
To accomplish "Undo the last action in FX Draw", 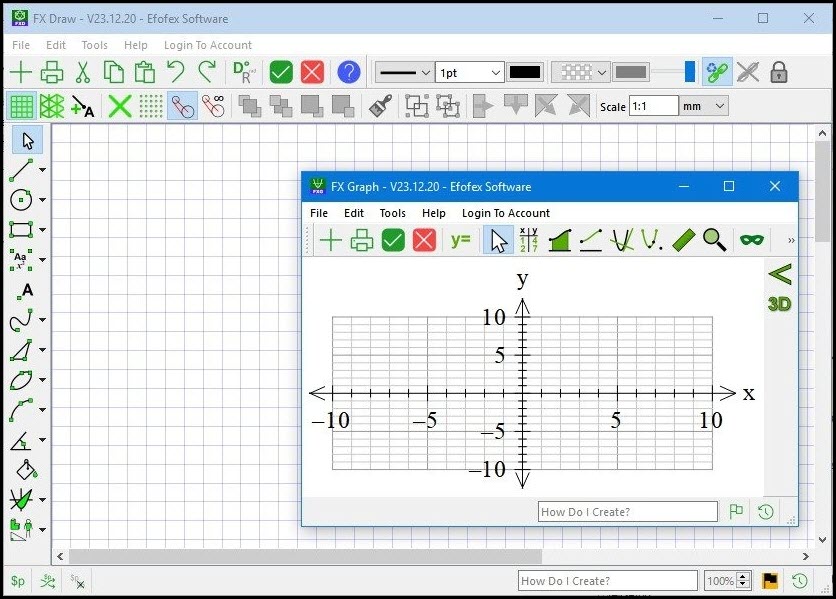I will (x=175, y=71).
